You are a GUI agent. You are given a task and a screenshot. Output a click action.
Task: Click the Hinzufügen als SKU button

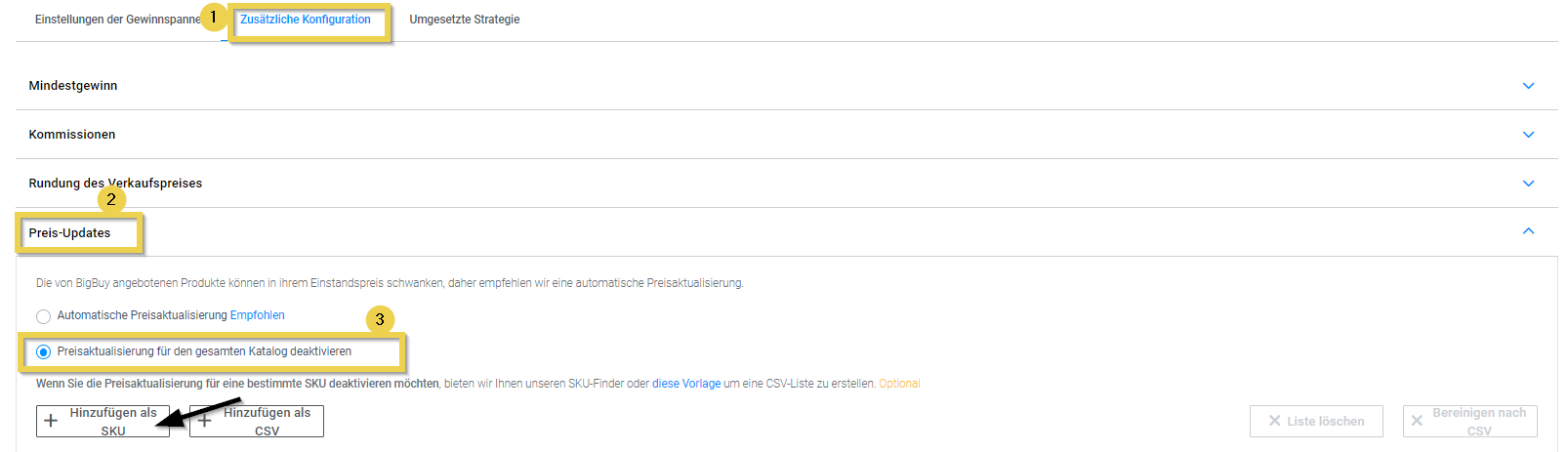(103, 421)
